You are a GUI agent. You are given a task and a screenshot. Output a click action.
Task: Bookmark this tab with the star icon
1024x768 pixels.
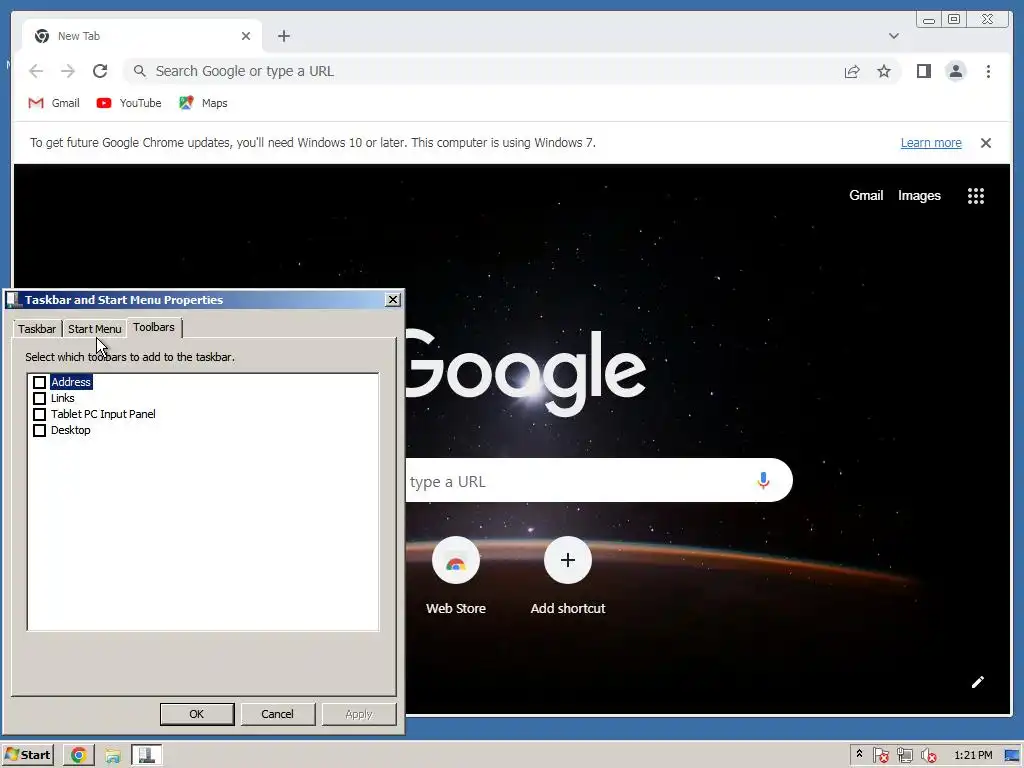tap(884, 71)
